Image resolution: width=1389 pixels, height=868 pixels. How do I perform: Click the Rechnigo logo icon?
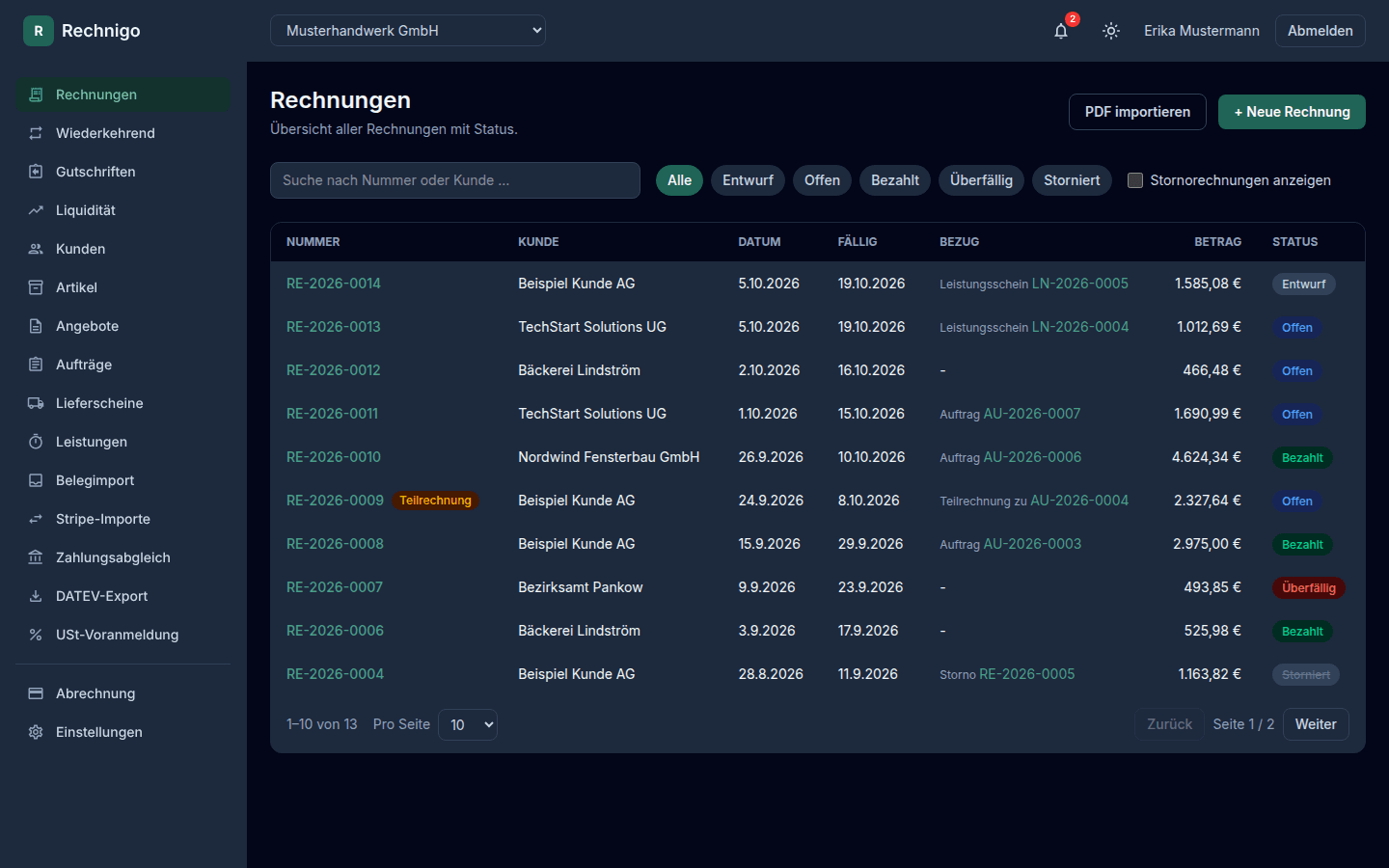(39, 31)
